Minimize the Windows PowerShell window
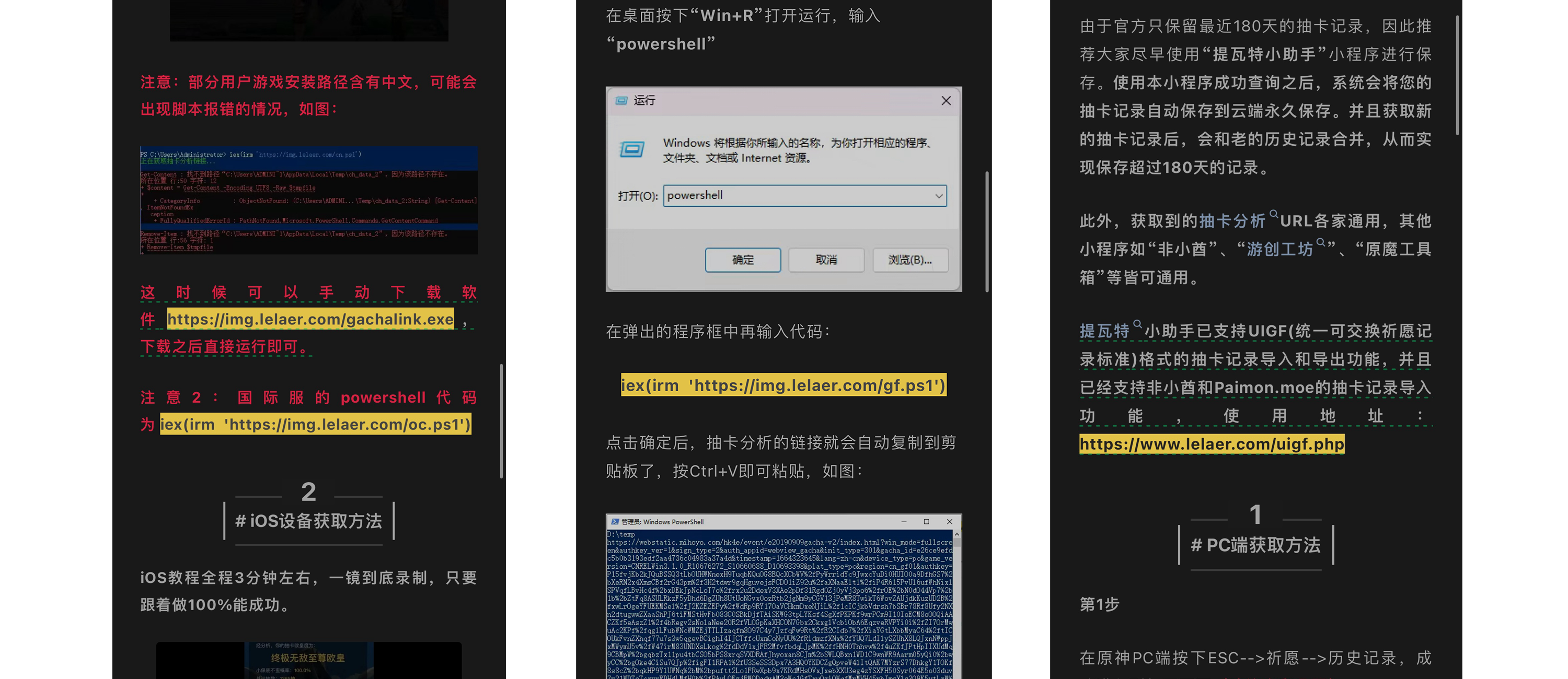 click(904, 522)
